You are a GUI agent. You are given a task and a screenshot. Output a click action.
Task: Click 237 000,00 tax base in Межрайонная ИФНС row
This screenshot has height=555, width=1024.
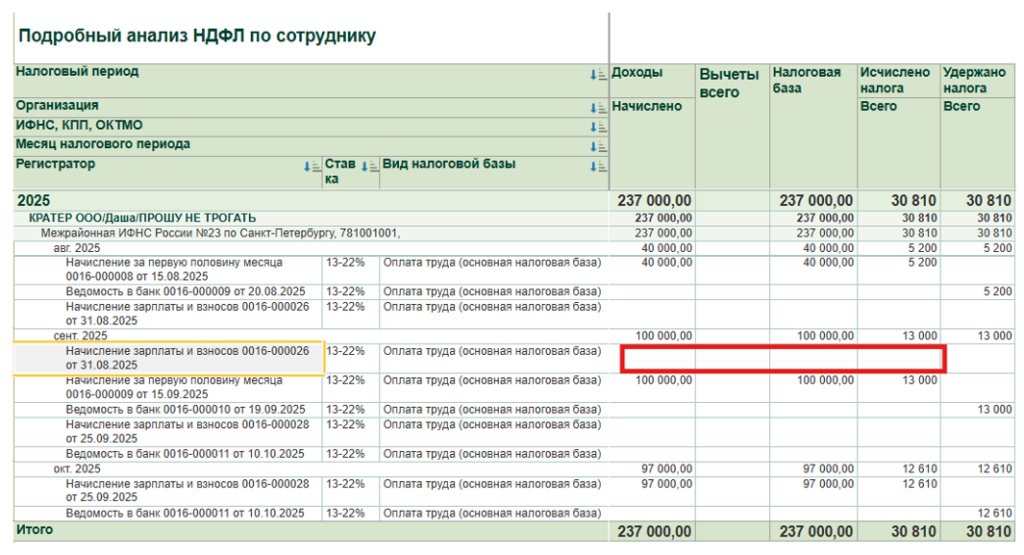point(825,233)
